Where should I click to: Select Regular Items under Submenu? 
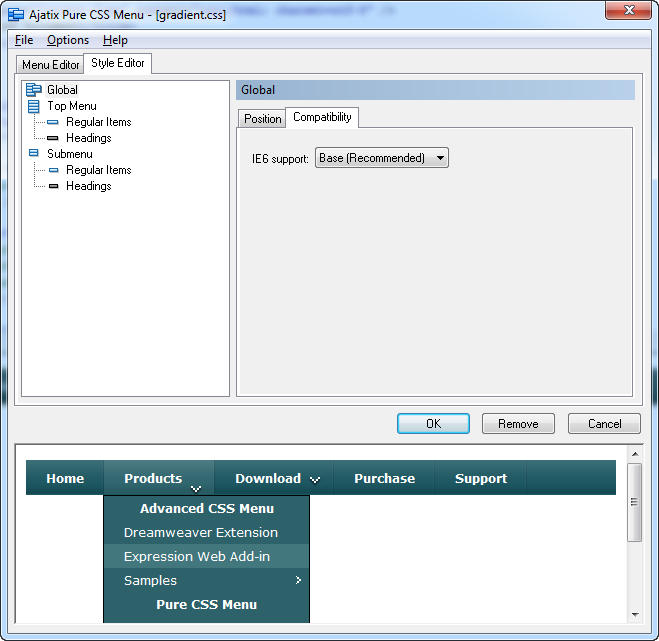click(99, 170)
